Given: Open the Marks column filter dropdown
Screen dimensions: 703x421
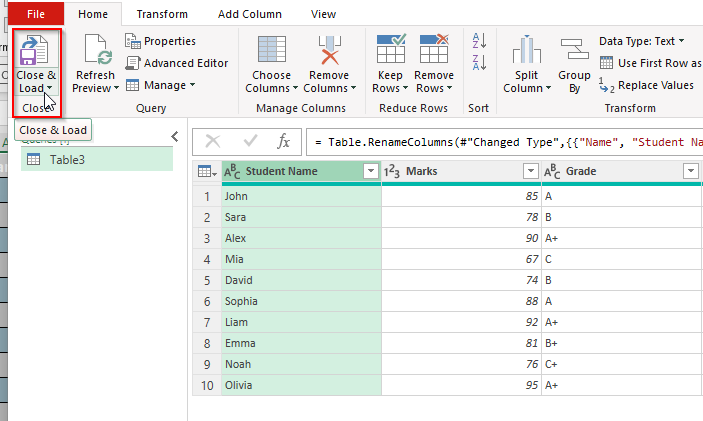Looking at the screenshot, I should pyautogui.click(x=530, y=172).
